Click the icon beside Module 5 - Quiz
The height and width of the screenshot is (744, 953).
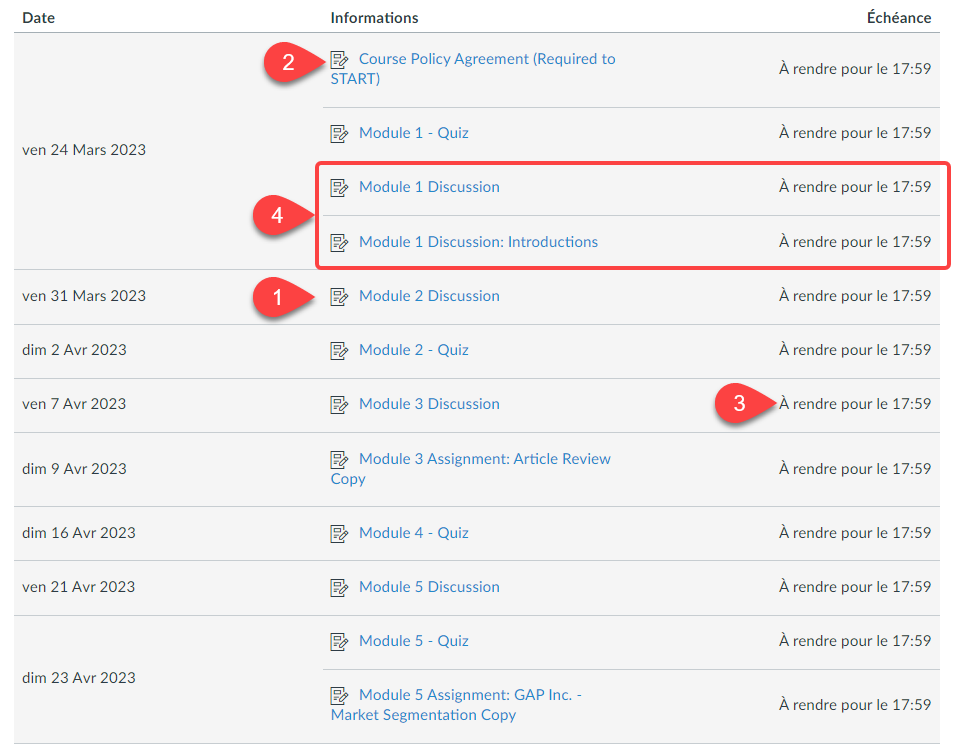point(339,641)
